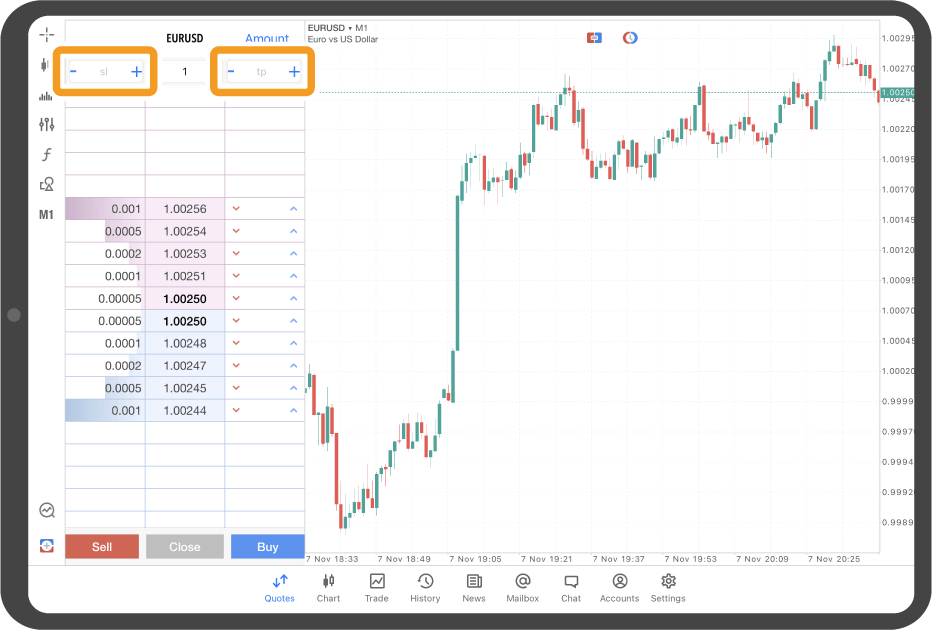Image resolution: width=932 pixels, height=630 pixels.
Task: Click red down chevron on 1.00248 row
Action: coord(236,343)
